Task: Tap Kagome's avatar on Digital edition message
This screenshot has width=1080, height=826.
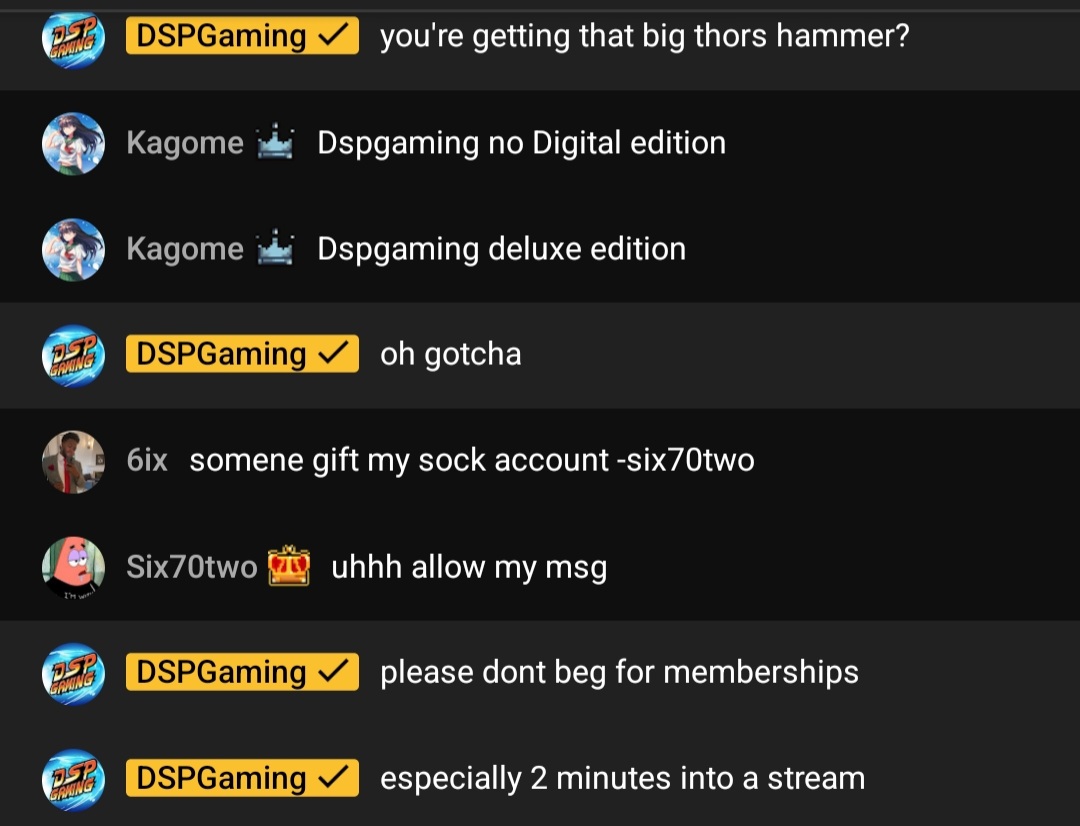Action: (73, 143)
